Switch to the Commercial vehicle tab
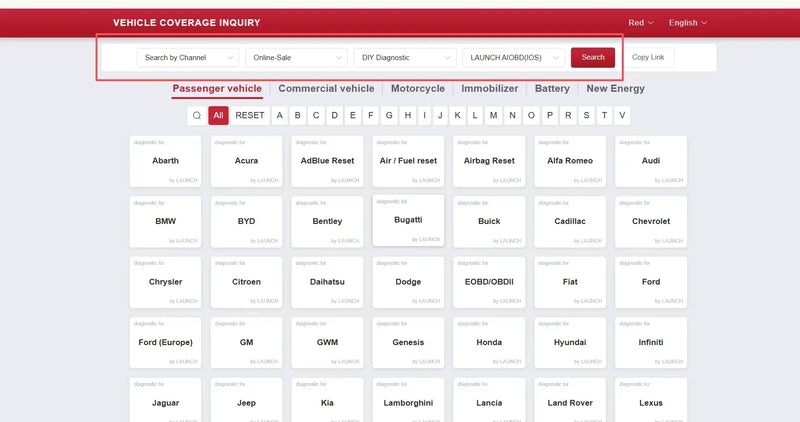The image size is (800, 422). pos(326,88)
